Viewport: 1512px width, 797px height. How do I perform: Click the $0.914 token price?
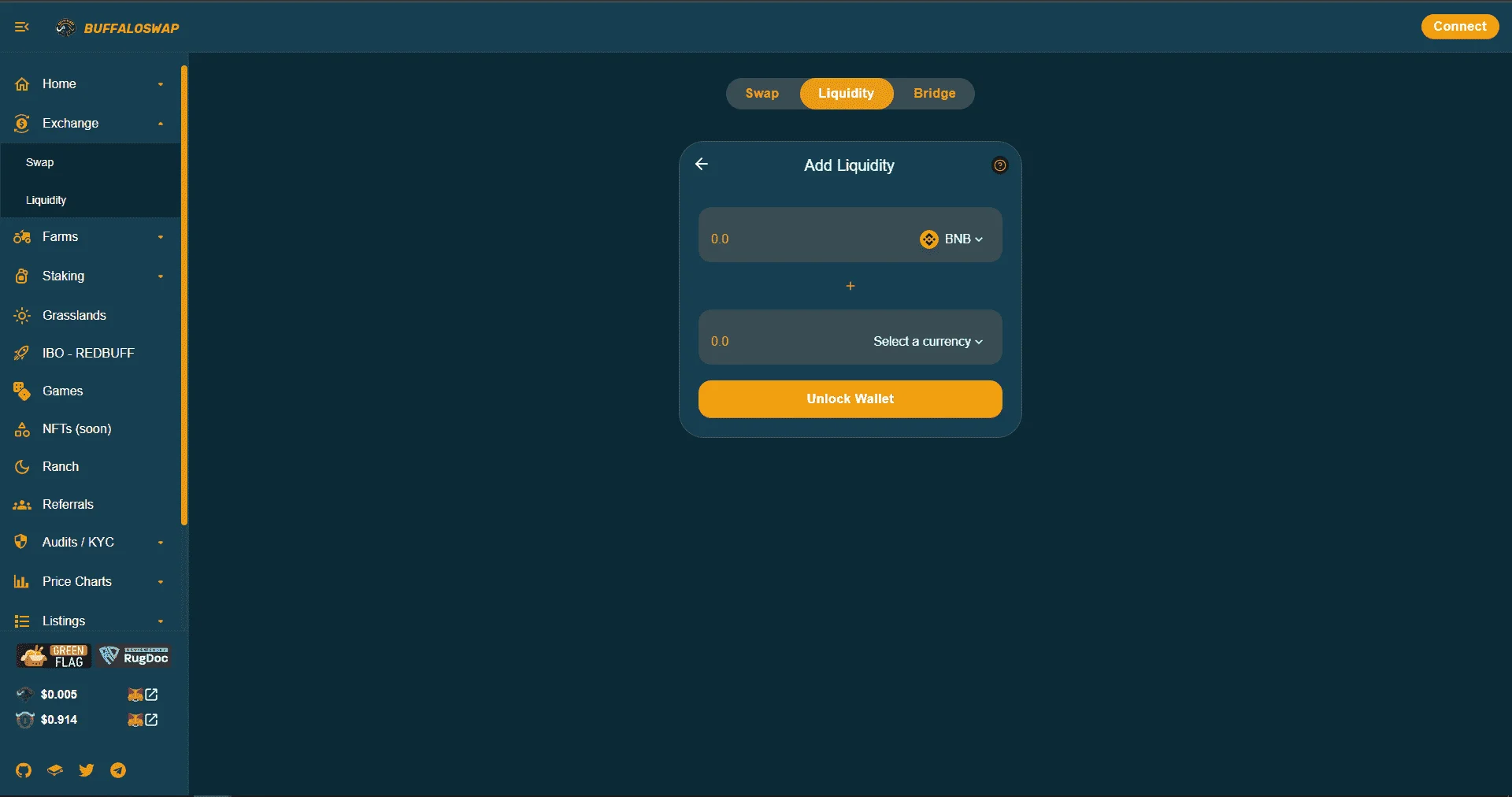click(x=59, y=720)
